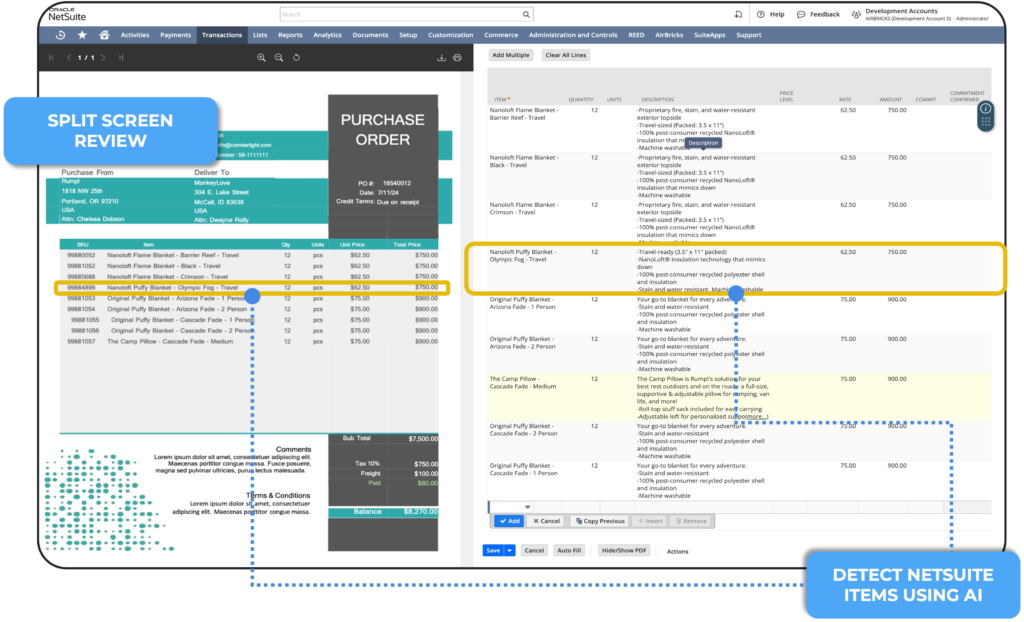Open the Reports menu

[x=290, y=35]
